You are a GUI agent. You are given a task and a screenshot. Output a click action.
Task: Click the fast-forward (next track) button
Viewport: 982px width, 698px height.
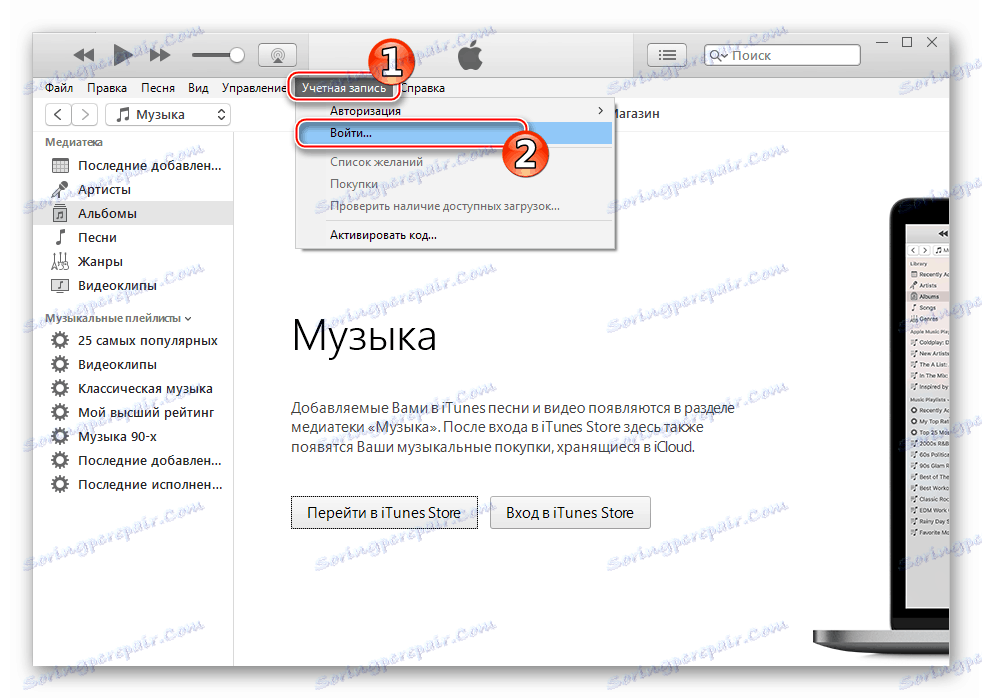tap(160, 55)
